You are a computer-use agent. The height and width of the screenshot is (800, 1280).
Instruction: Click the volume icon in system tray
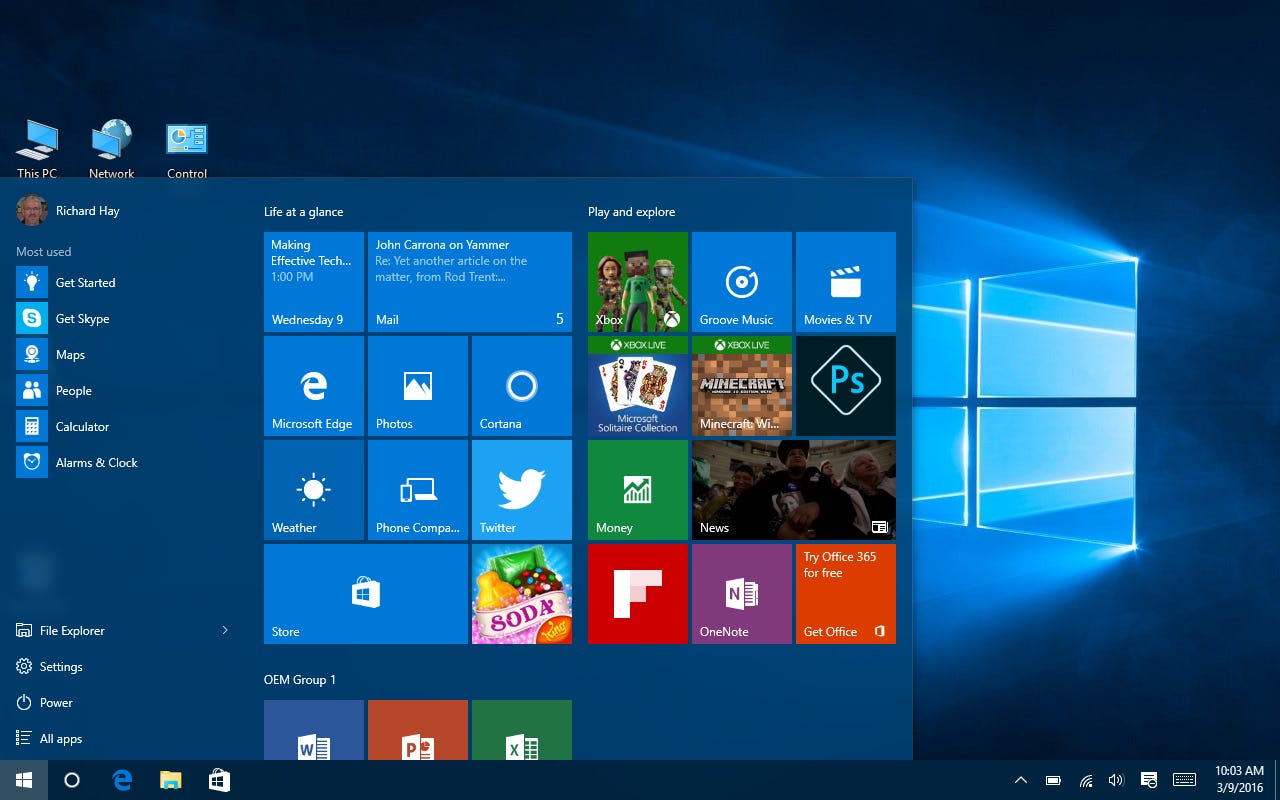point(1115,779)
